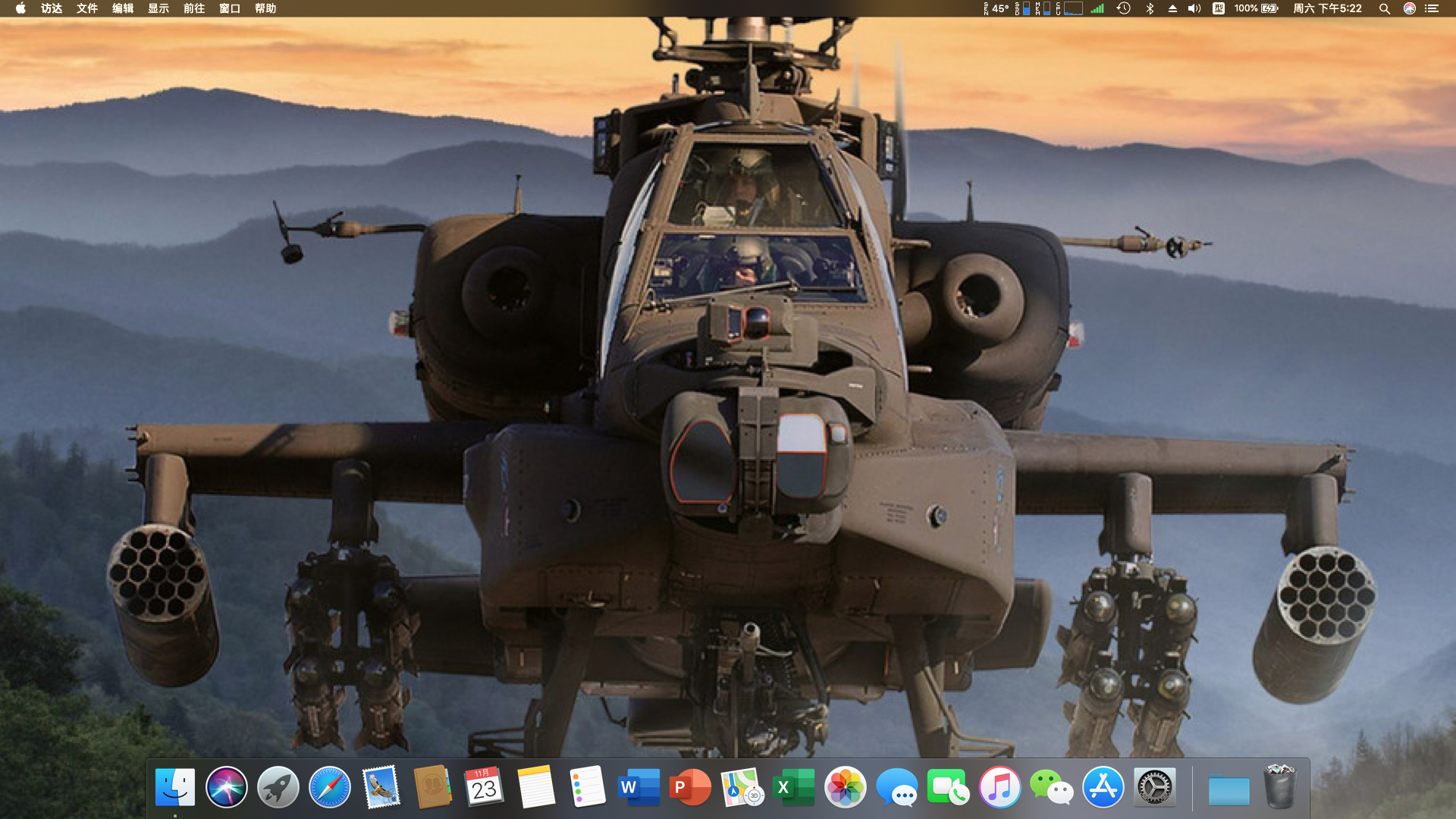The image size is (1456, 819).
Task: Open the Photos app
Action: 845,787
